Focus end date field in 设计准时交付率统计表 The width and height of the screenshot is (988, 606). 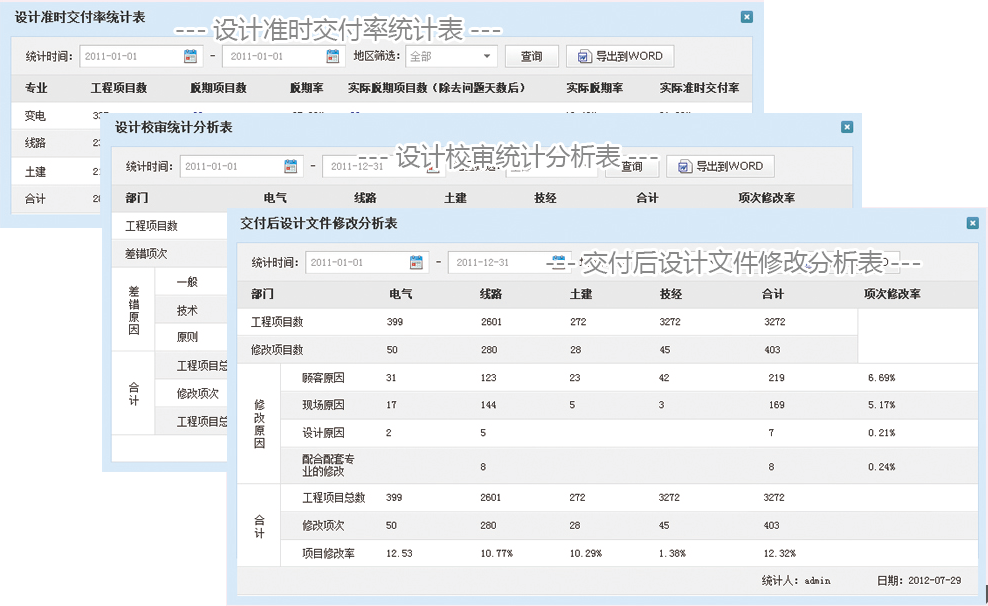pyautogui.click(x=272, y=57)
